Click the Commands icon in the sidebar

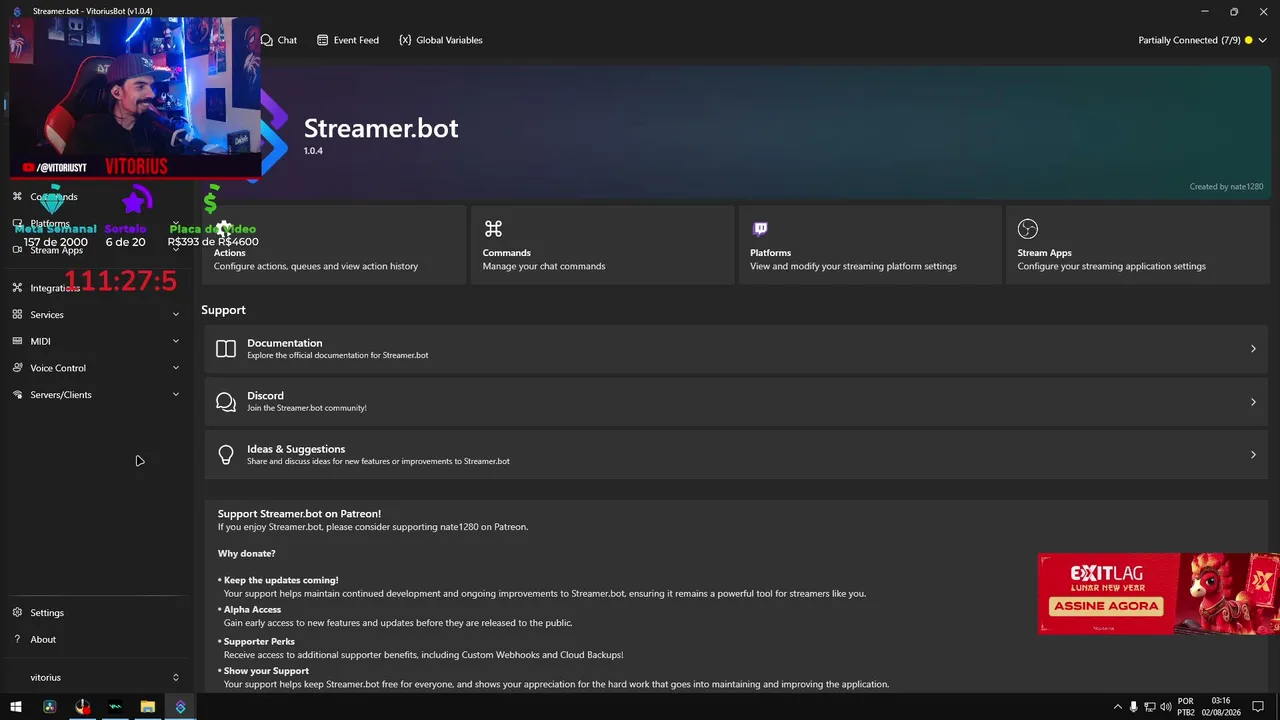tap(17, 197)
